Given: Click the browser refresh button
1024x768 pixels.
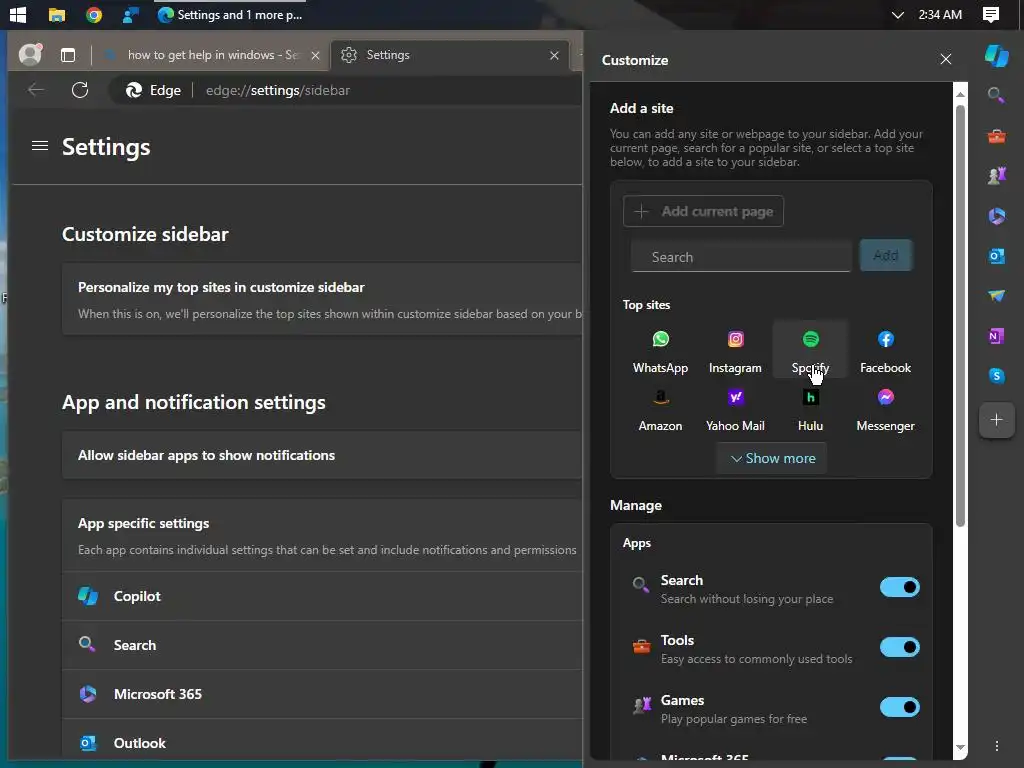Looking at the screenshot, I should point(80,90).
